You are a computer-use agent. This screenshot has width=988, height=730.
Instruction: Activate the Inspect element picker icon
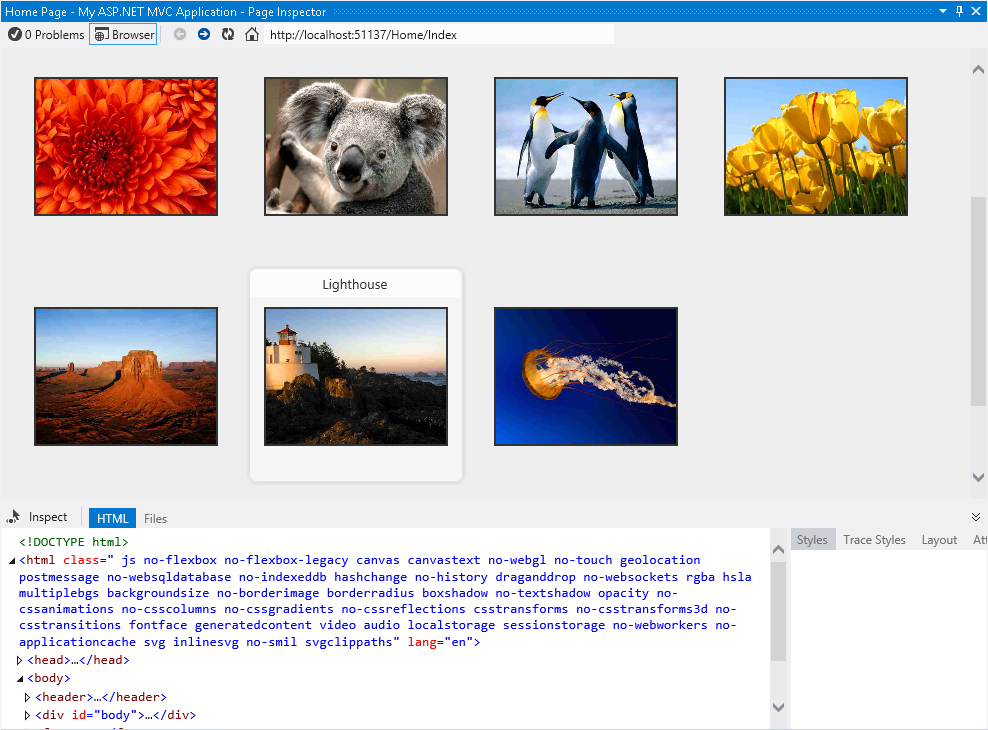coord(14,516)
